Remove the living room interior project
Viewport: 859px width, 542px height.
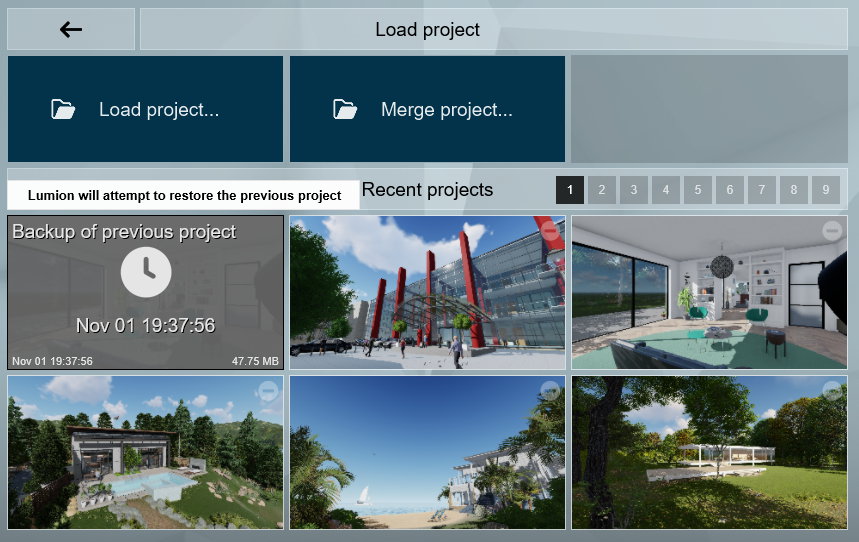click(x=832, y=231)
